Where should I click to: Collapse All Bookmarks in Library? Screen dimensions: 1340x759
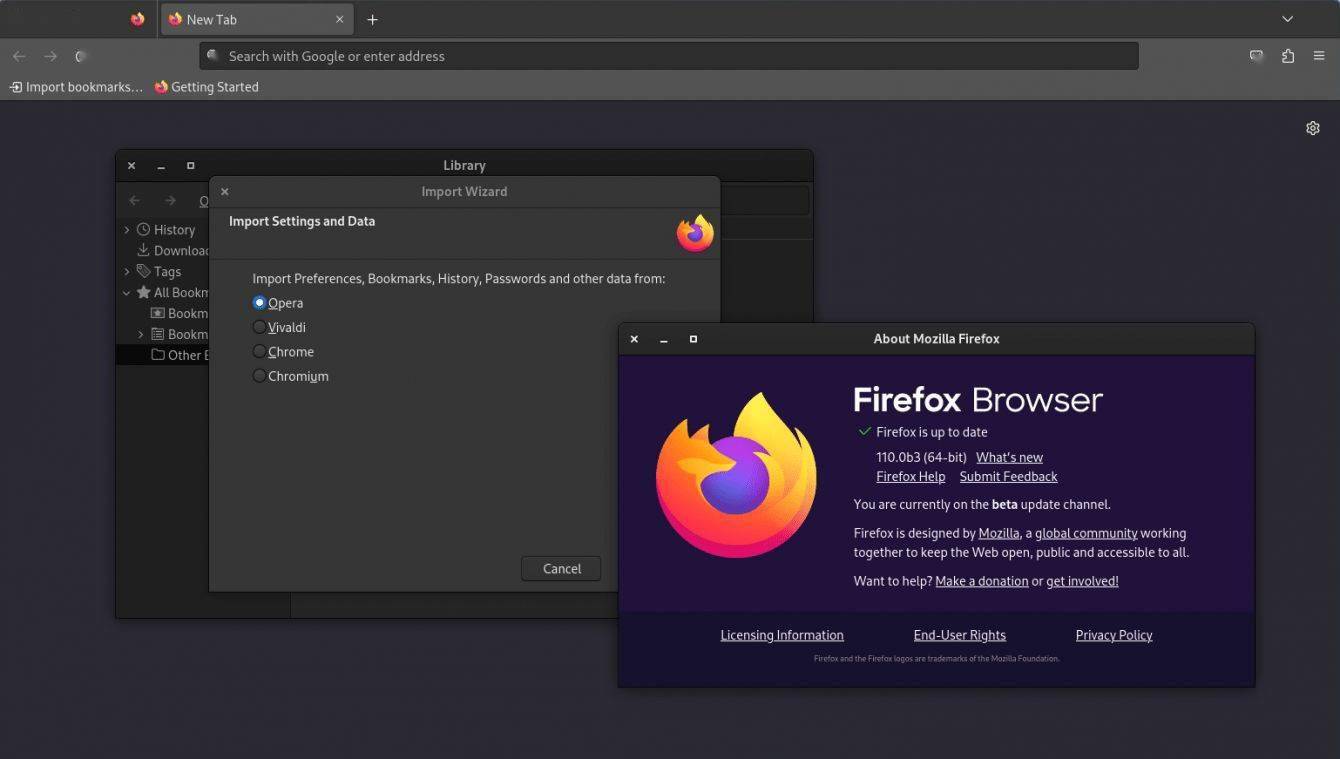[127, 293]
